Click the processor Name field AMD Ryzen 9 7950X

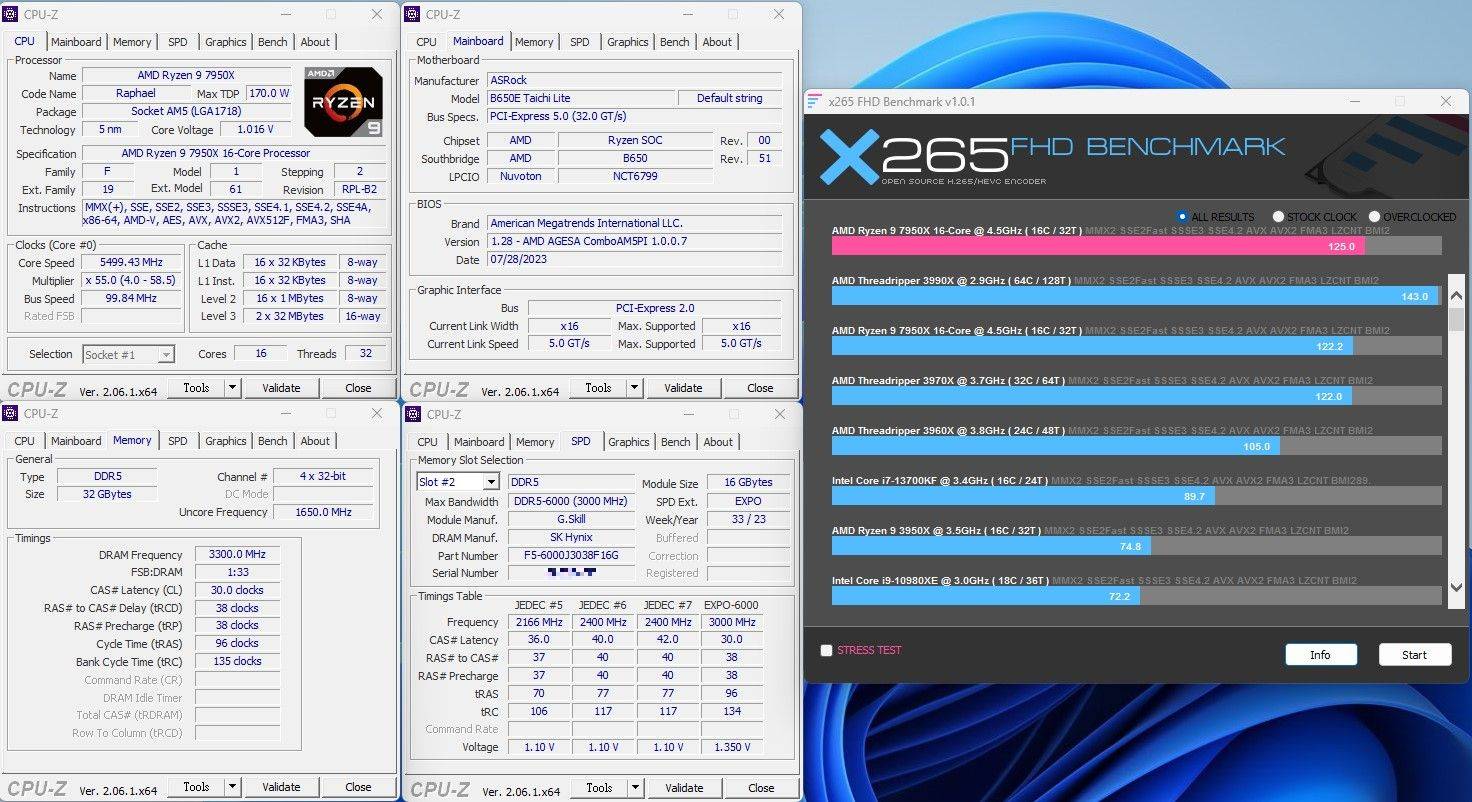click(187, 76)
